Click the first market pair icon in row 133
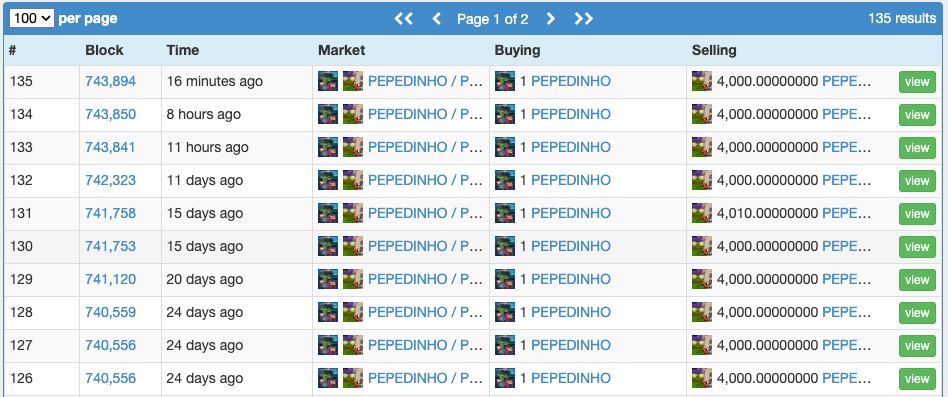This screenshot has width=948, height=397. point(328,147)
